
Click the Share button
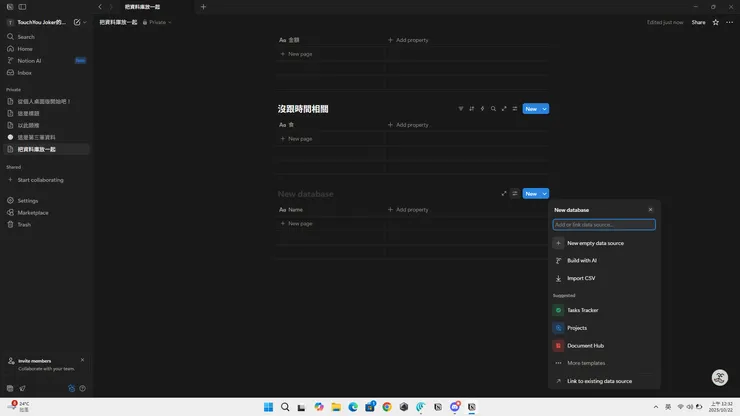698,22
